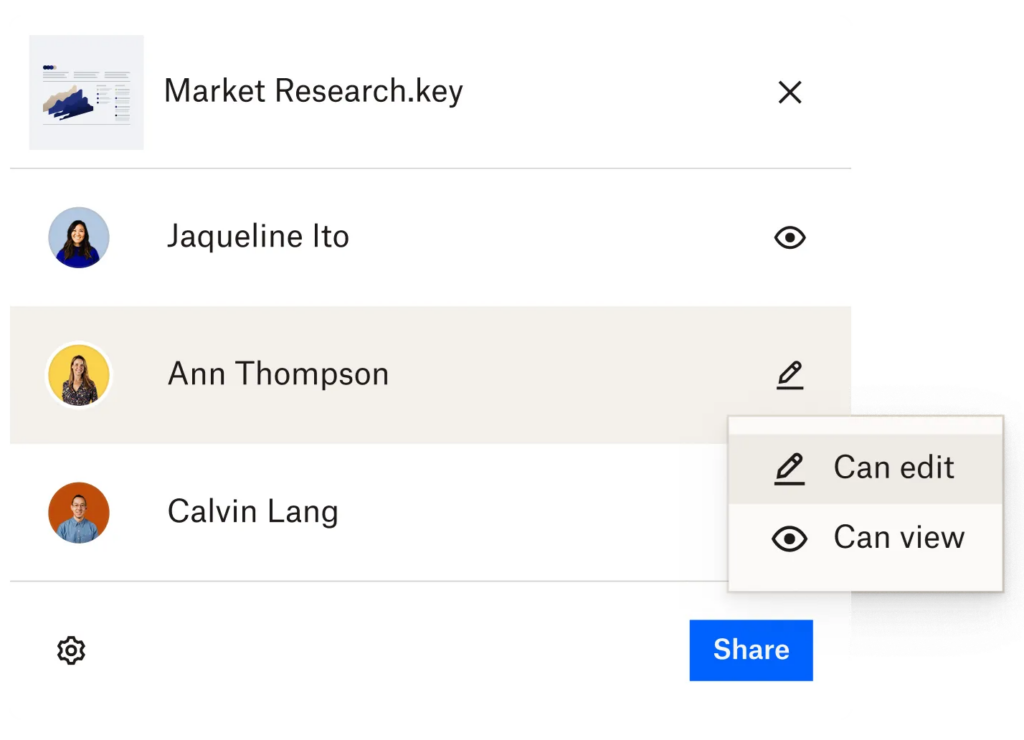Open the Market Research.key file thumbnail
Viewport: 1024px width, 740px height.
86,92
